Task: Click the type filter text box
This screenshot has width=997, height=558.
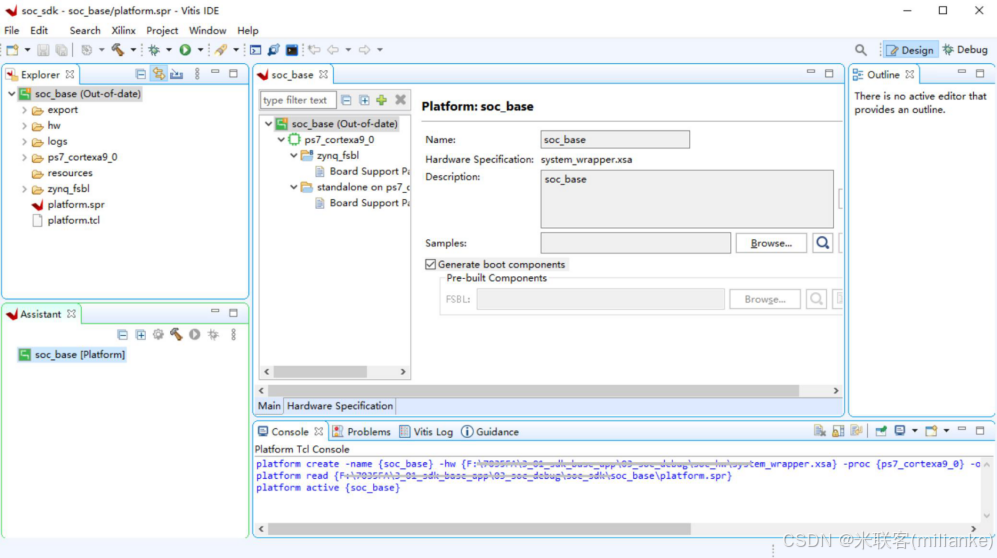Action: pos(298,100)
